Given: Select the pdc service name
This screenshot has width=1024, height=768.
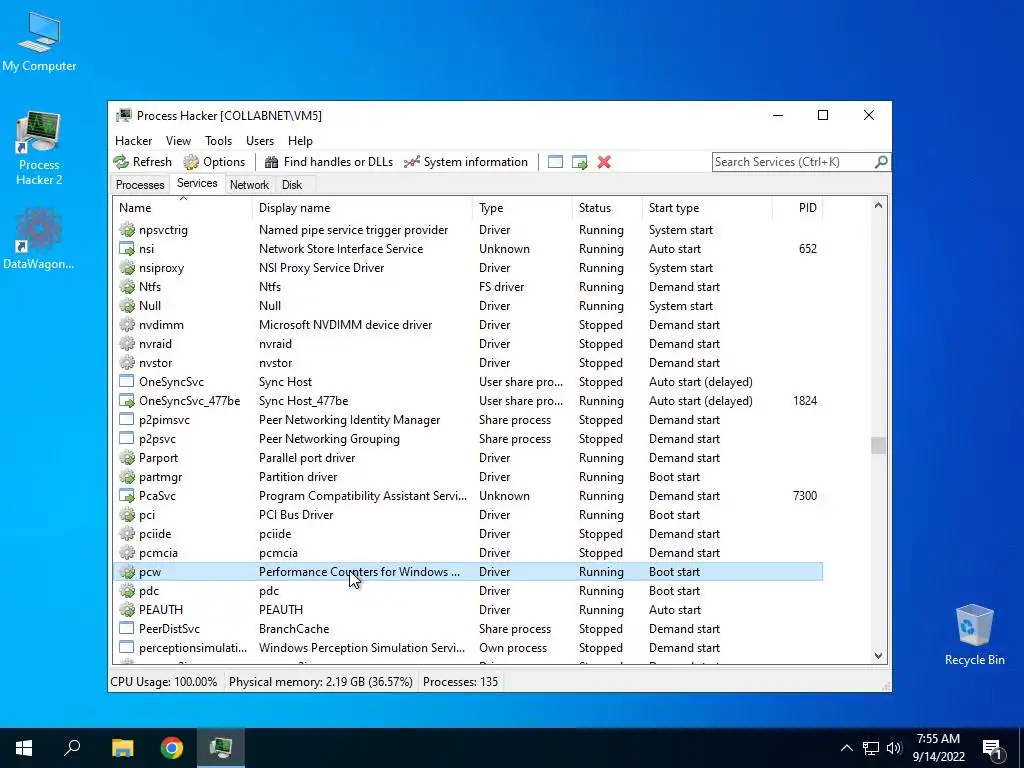Looking at the screenshot, I should click(x=149, y=590).
